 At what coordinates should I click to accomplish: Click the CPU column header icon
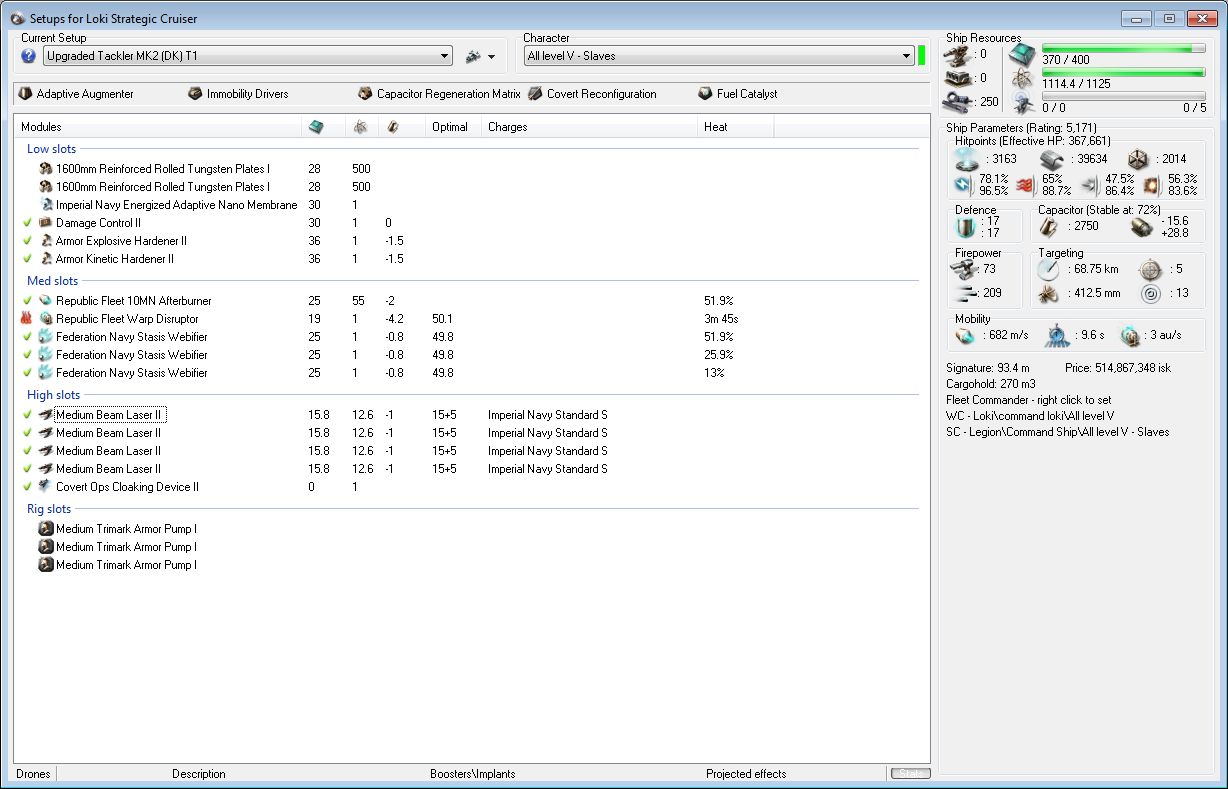pos(316,127)
